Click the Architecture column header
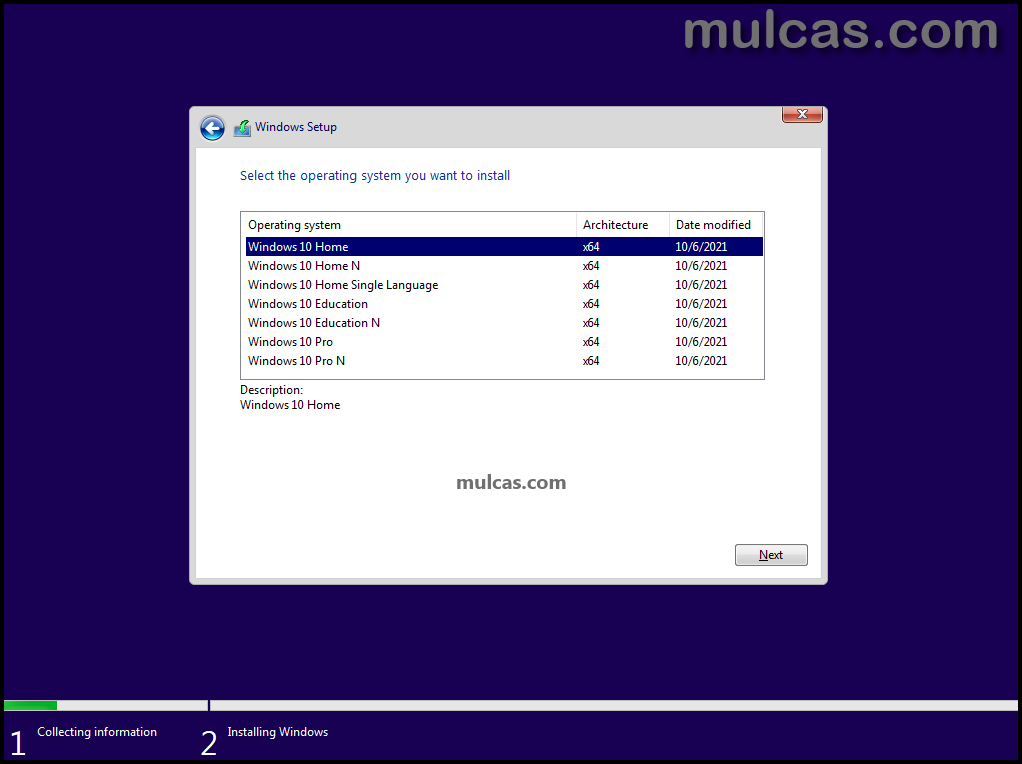This screenshot has width=1022, height=764. pyautogui.click(x=616, y=225)
